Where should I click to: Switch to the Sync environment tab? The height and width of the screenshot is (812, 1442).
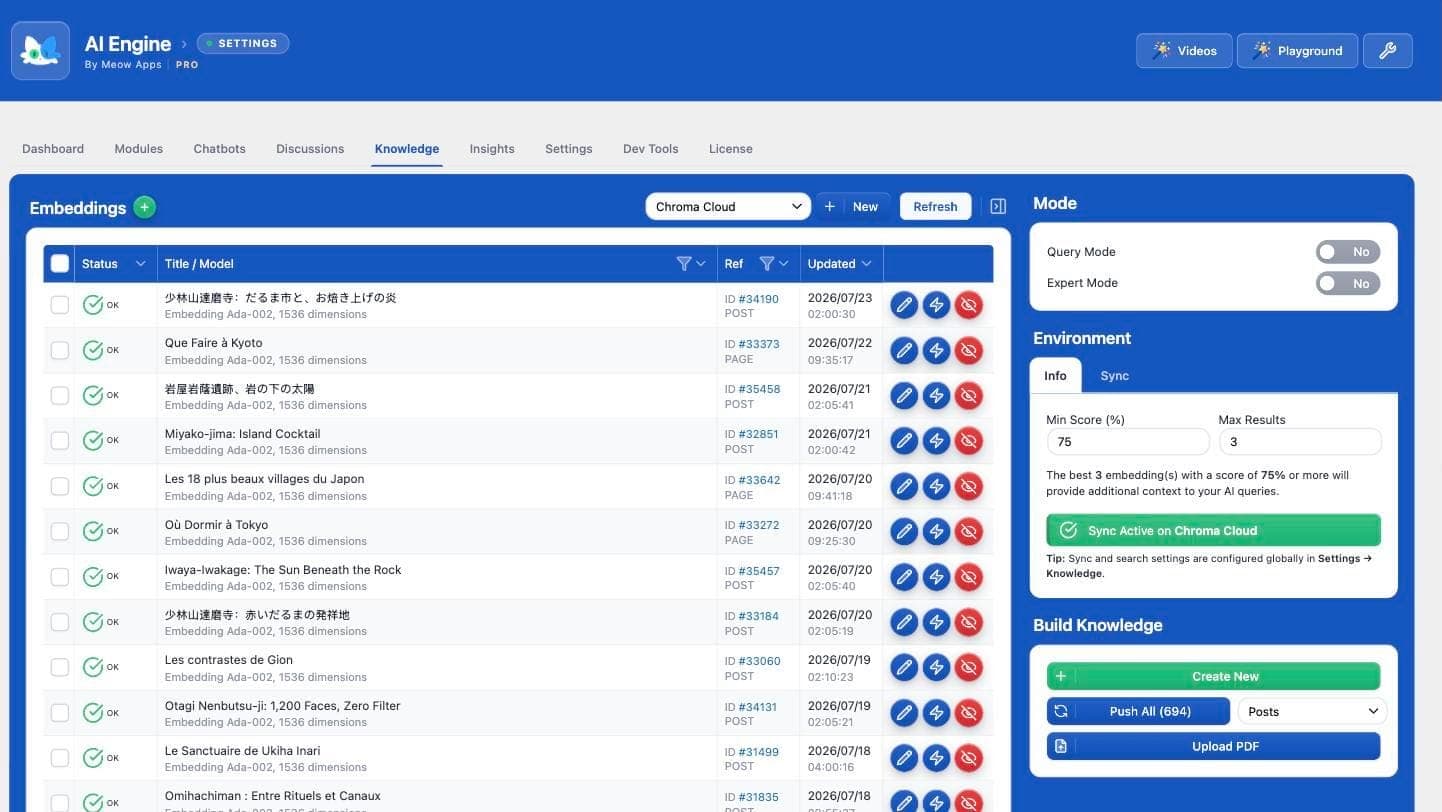(x=1114, y=376)
